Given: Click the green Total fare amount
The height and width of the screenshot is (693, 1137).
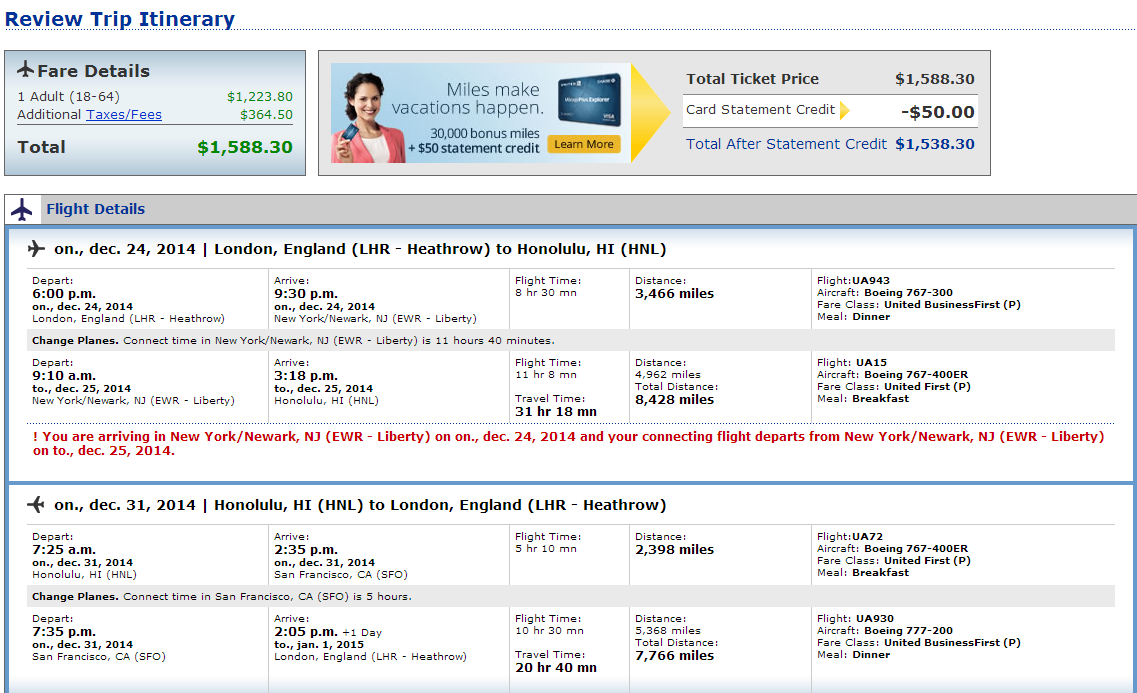Looking at the screenshot, I should pyautogui.click(x=244, y=147).
